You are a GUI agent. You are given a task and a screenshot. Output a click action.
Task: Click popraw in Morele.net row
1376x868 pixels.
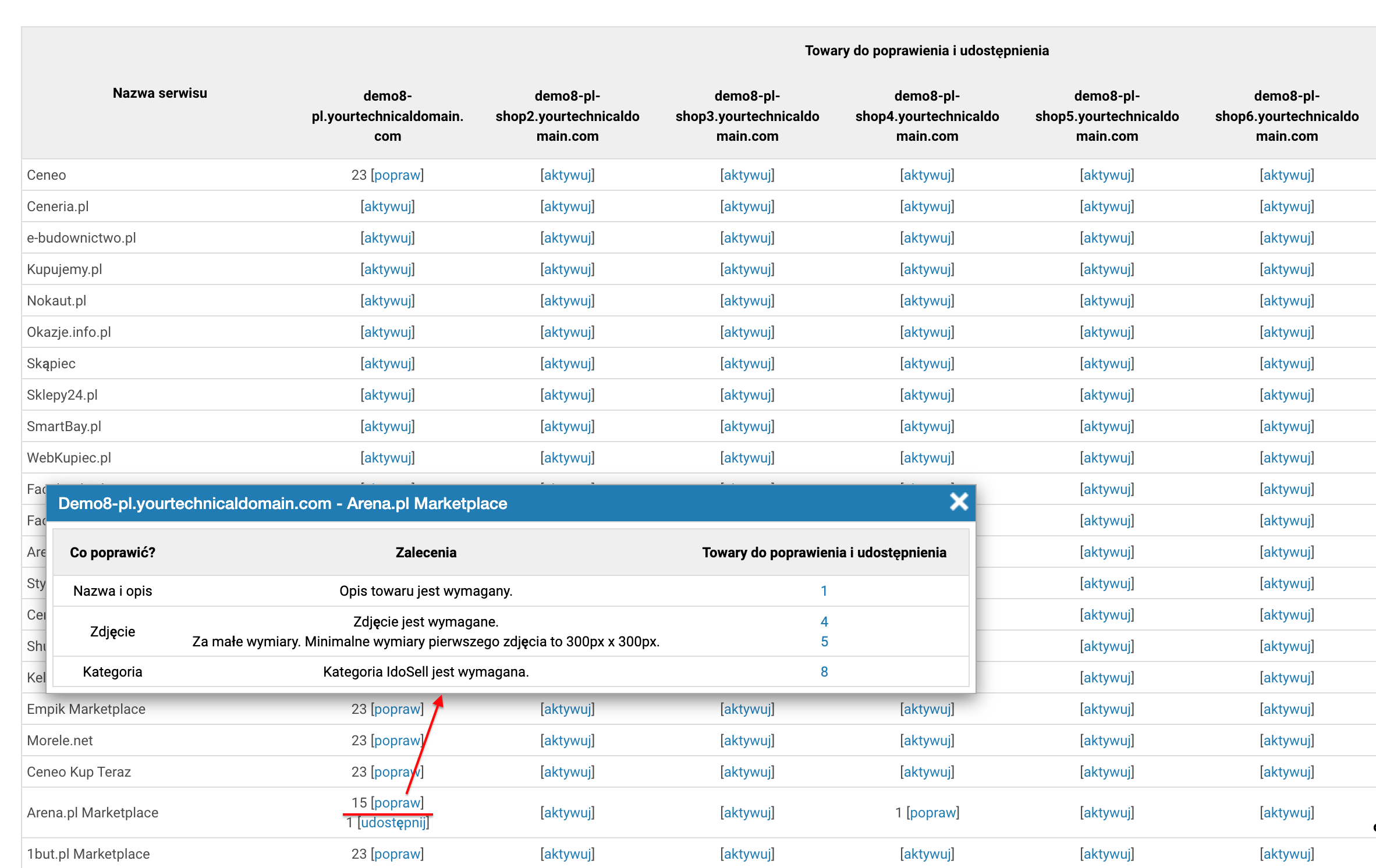(x=397, y=741)
